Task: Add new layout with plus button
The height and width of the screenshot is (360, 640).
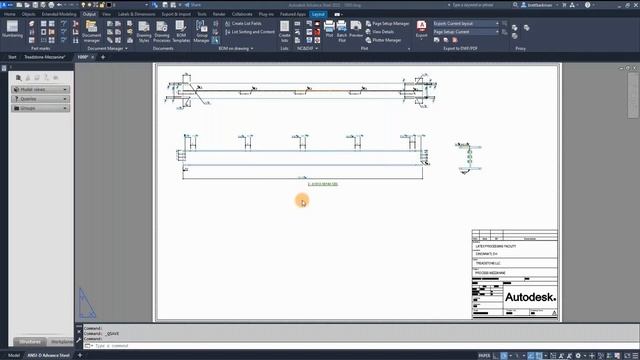Action: coord(80,356)
